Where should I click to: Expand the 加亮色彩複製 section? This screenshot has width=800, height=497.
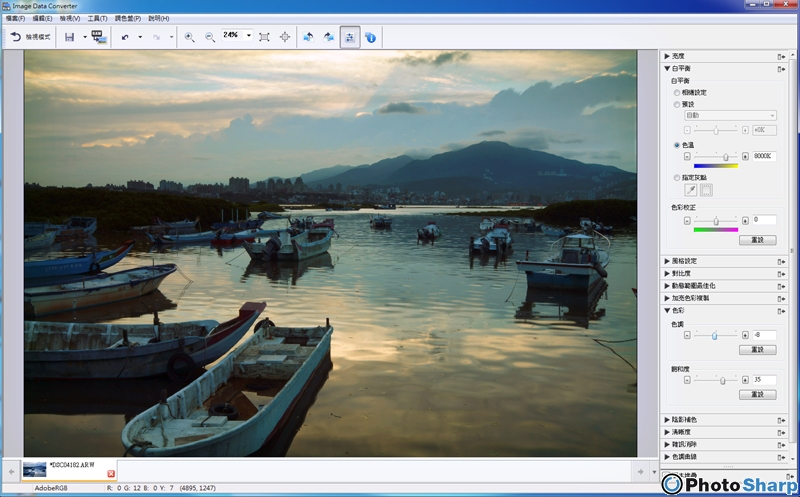pos(666,298)
